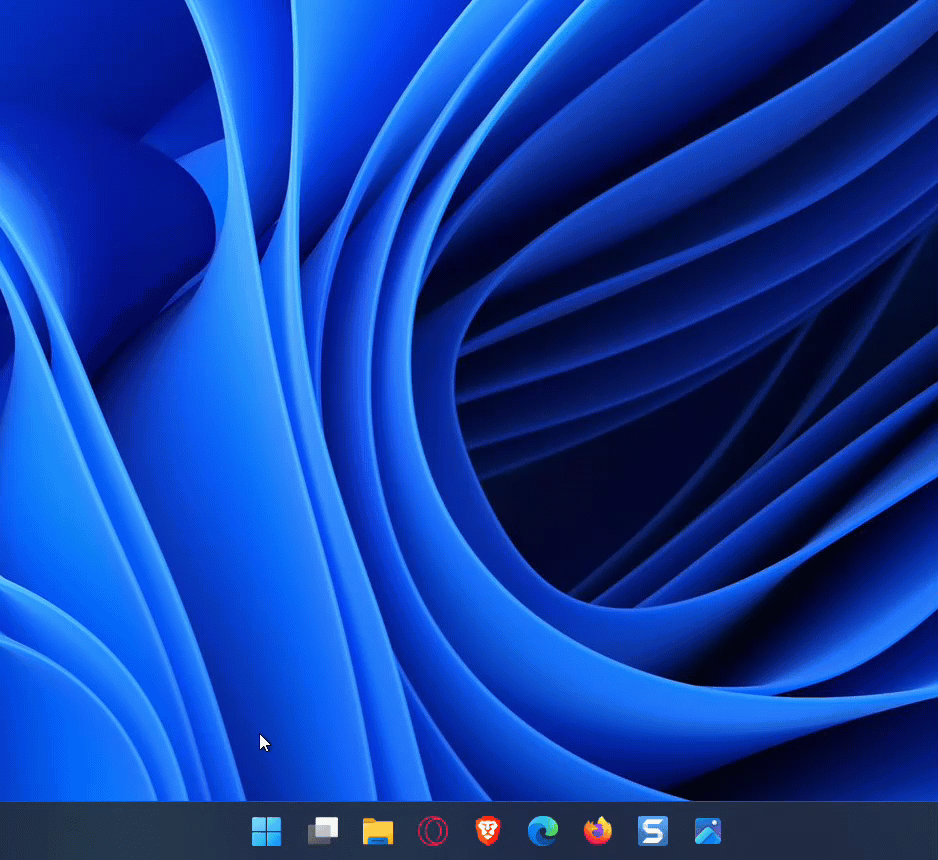
Task: Click the blue-green swirl browser icon
Action: pos(543,831)
